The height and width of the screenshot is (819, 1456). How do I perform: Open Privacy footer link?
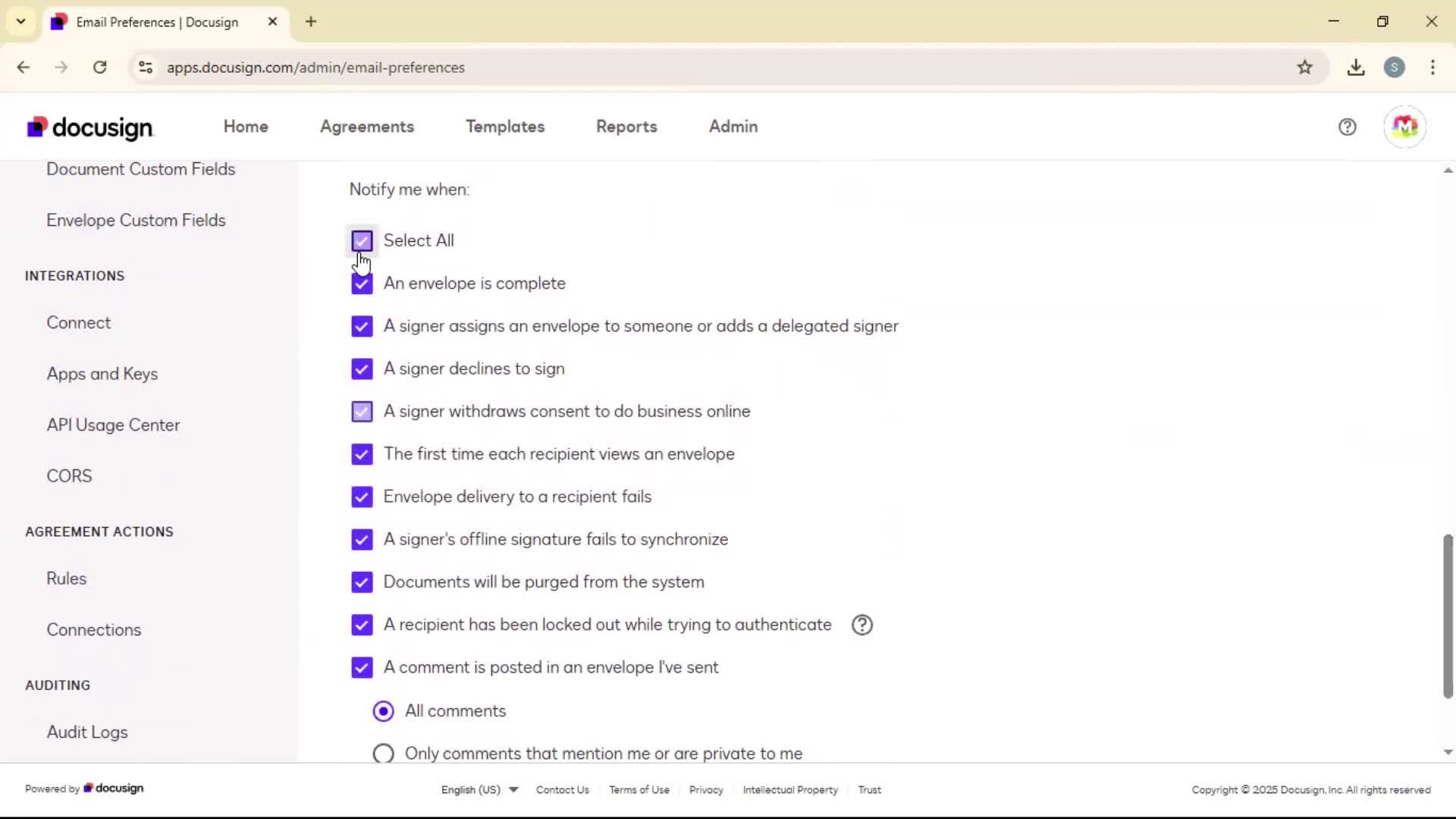706,789
